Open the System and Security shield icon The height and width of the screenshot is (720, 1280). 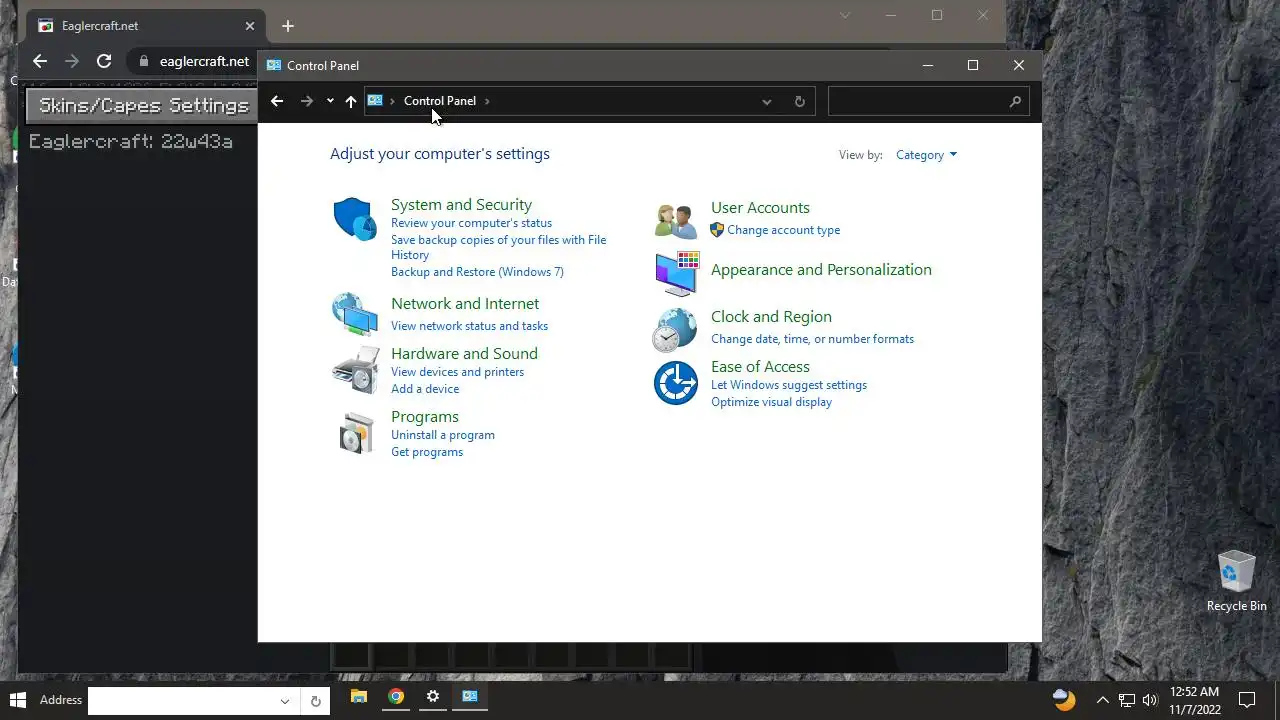pos(355,219)
